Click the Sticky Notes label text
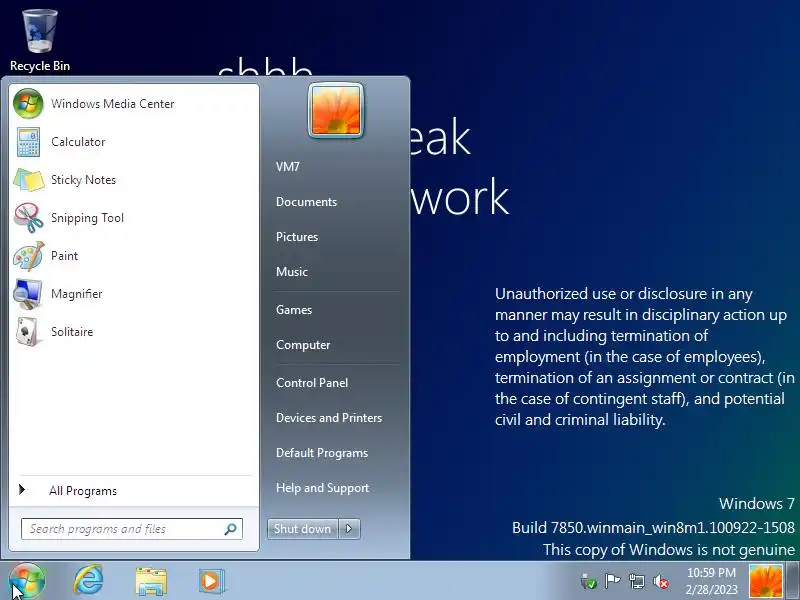This screenshot has height=600, width=800. 83,180
